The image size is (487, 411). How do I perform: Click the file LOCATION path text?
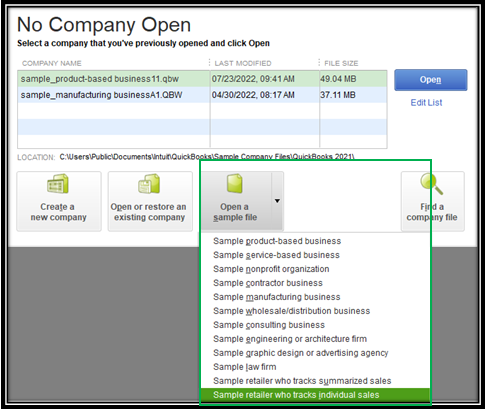click(x=207, y=157)
